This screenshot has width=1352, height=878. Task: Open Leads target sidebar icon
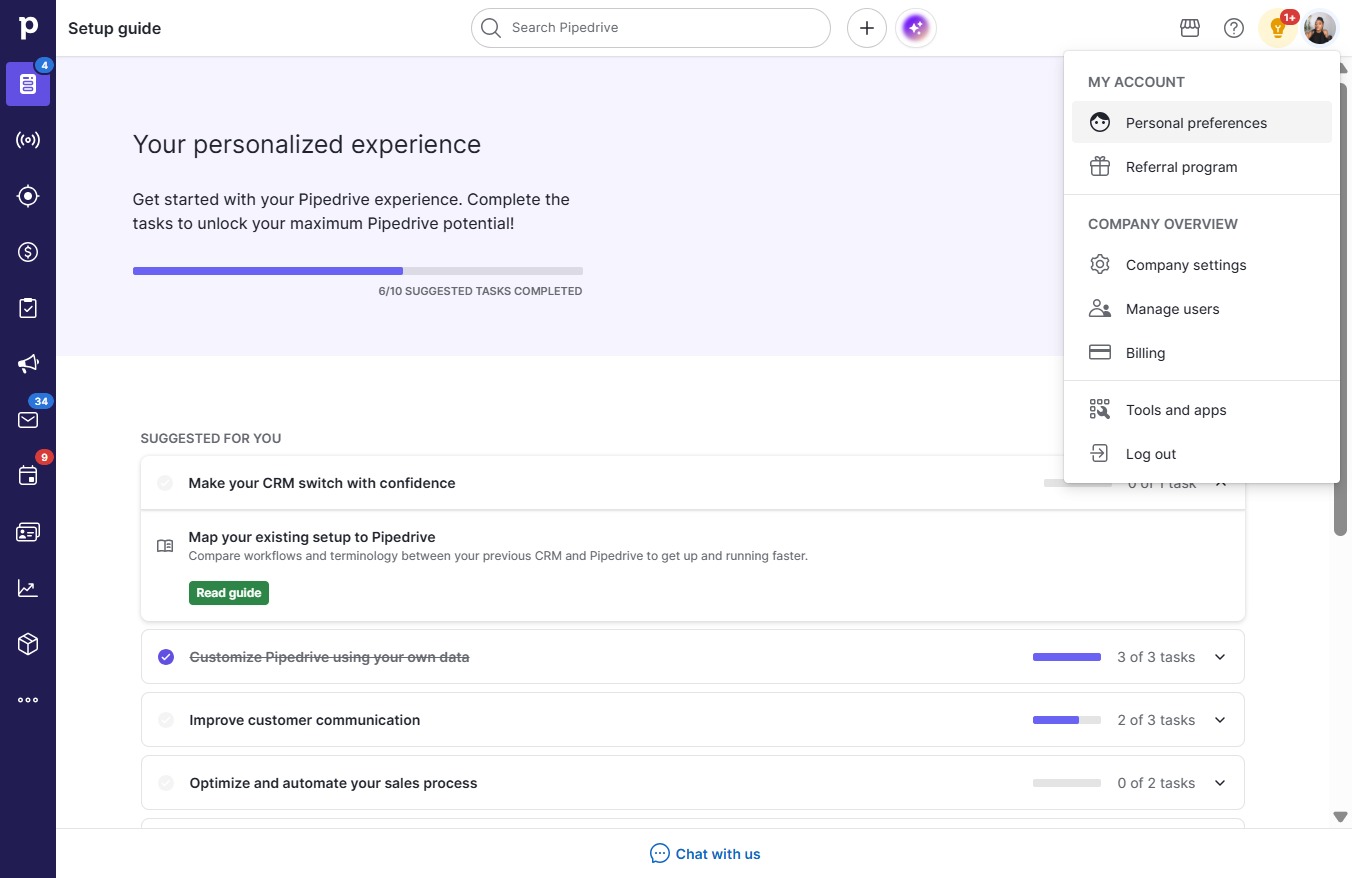[28, 196]
